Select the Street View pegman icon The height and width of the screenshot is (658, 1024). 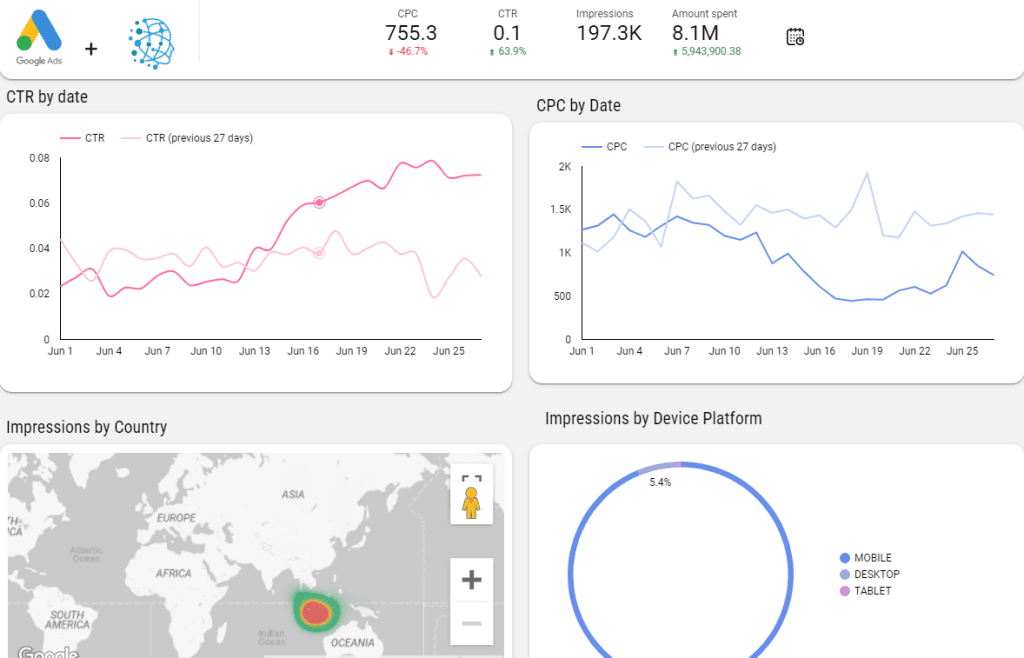tap(471, 505)
